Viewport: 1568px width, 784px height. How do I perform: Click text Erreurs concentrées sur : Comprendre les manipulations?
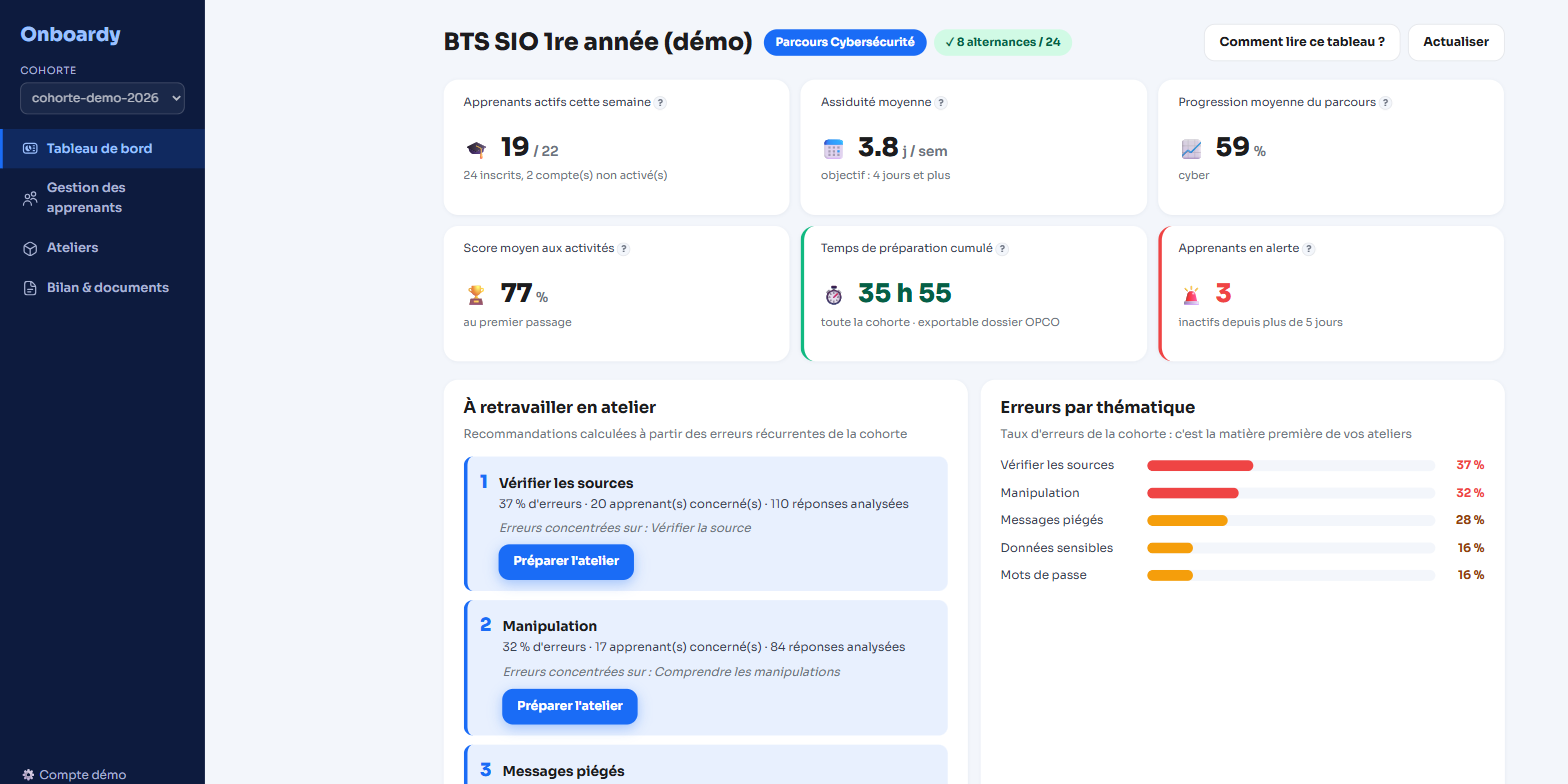pos(671,672)
